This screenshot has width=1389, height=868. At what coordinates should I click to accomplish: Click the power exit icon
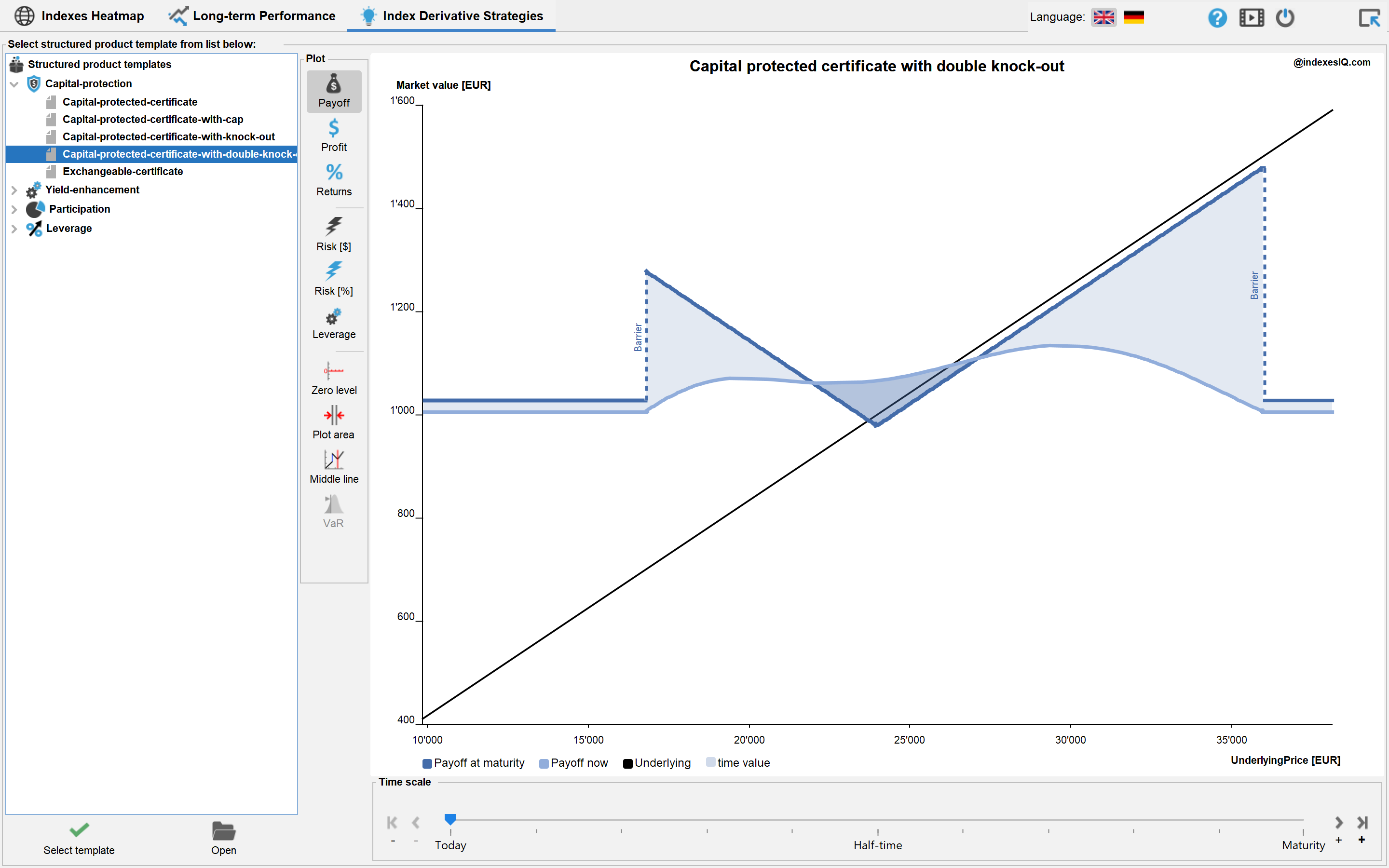point(1285,17)
